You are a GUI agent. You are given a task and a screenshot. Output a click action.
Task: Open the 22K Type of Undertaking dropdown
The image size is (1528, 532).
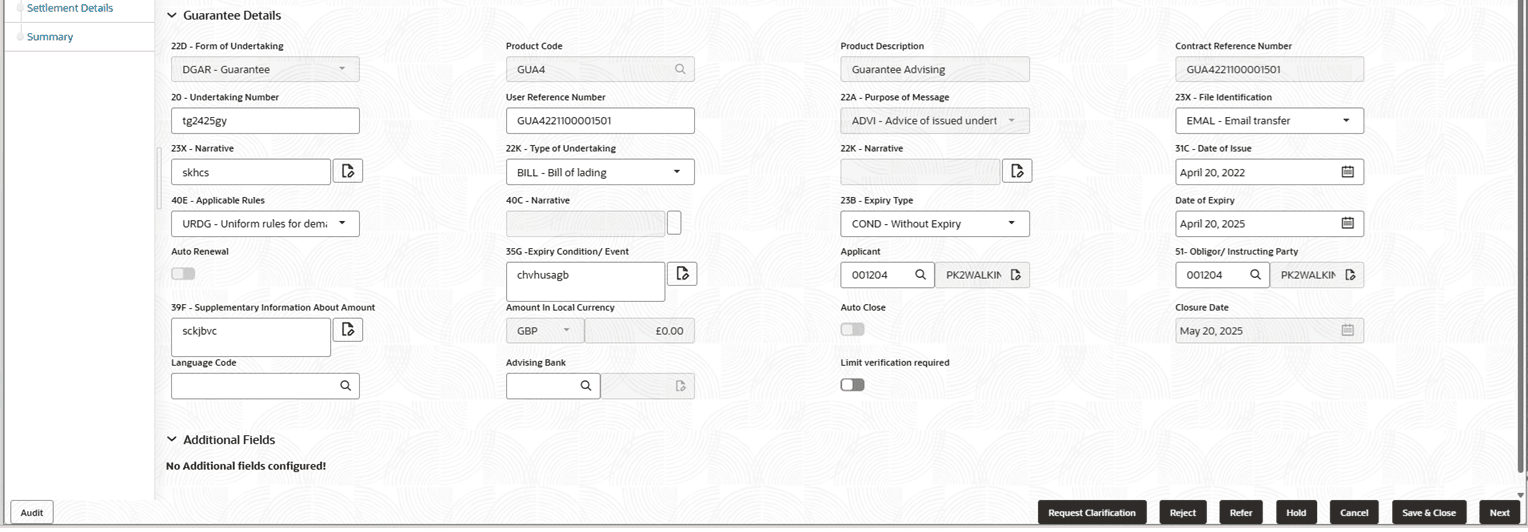[600, 172]
